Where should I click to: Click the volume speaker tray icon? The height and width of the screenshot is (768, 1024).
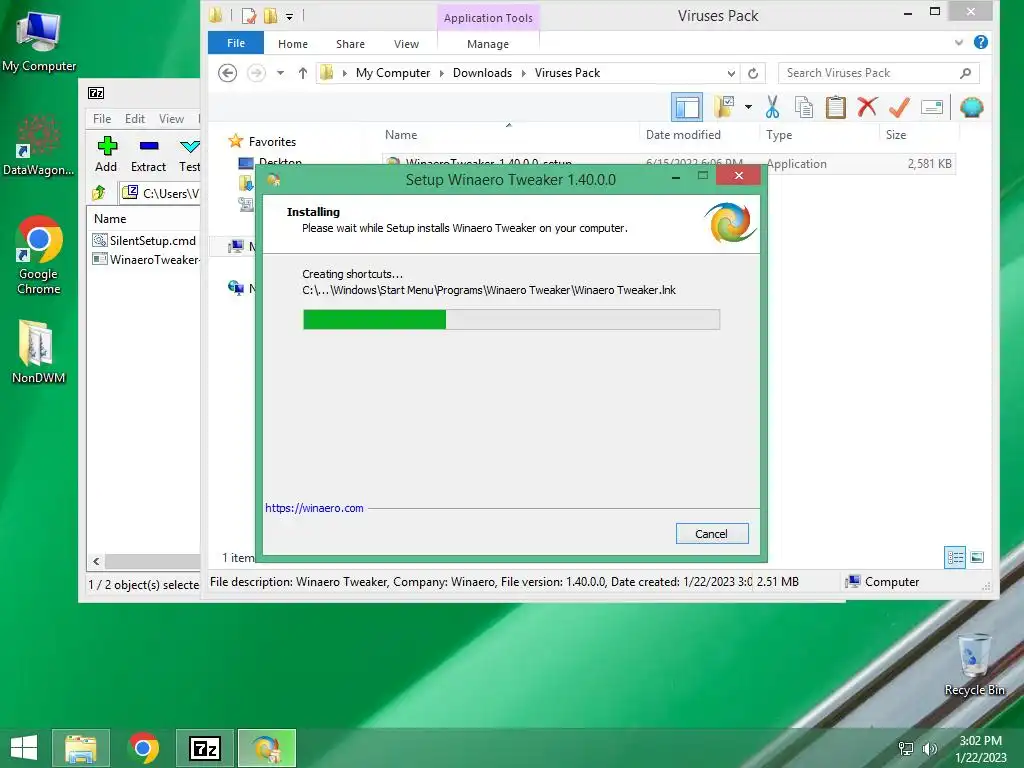click(929, 749)
